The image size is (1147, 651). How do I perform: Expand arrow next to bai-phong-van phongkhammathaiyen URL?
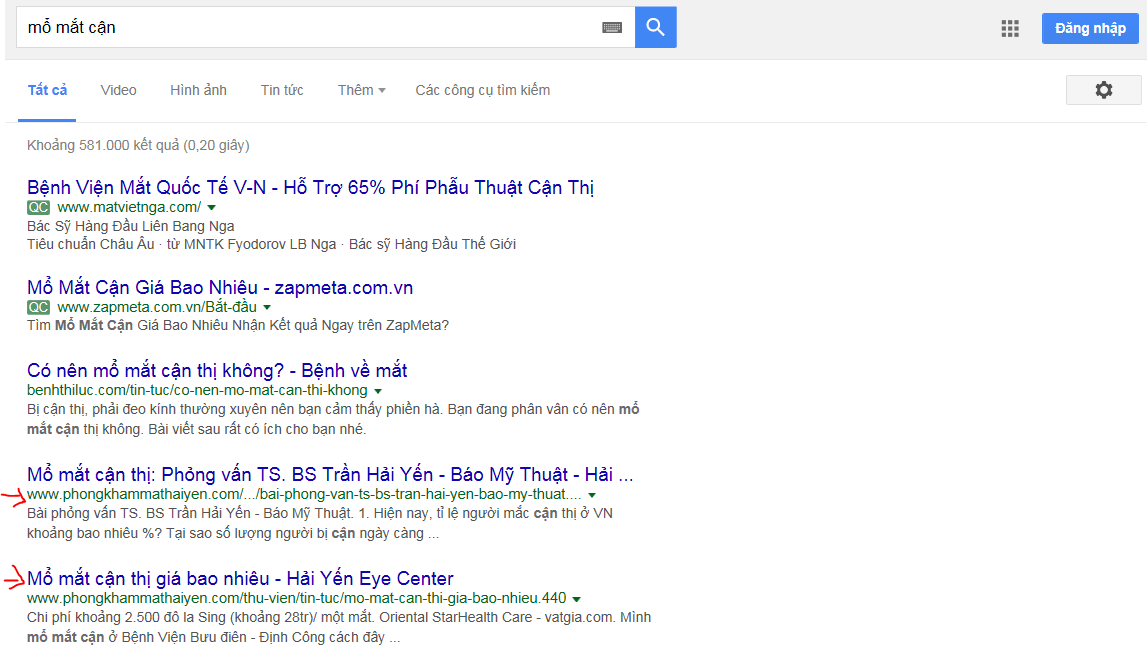(592, 495)
